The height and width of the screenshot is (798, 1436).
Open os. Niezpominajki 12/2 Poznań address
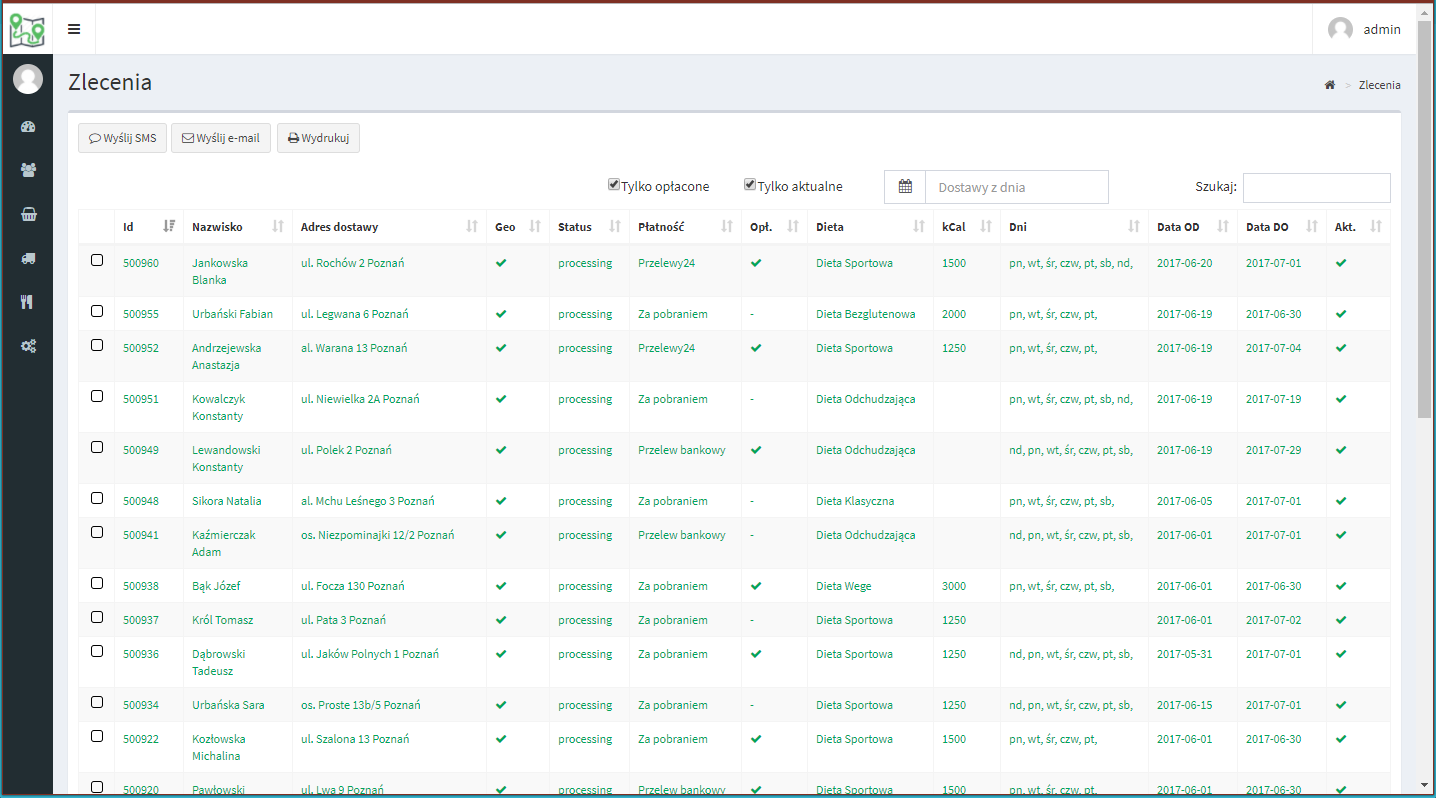click(378, 535)
